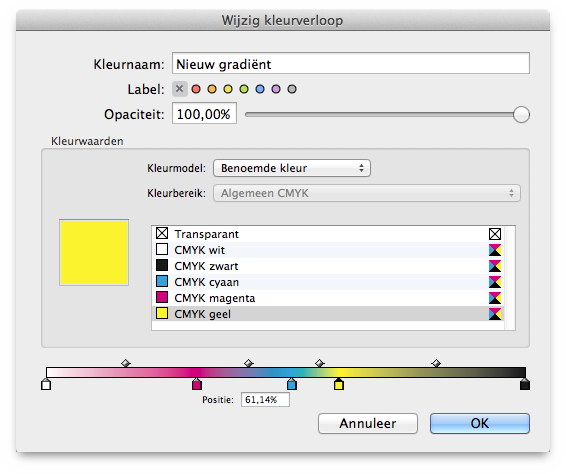Screen dimensions: 566x474
Task: Select the cyan gradient stop marker
Action: tap(292, 384)
